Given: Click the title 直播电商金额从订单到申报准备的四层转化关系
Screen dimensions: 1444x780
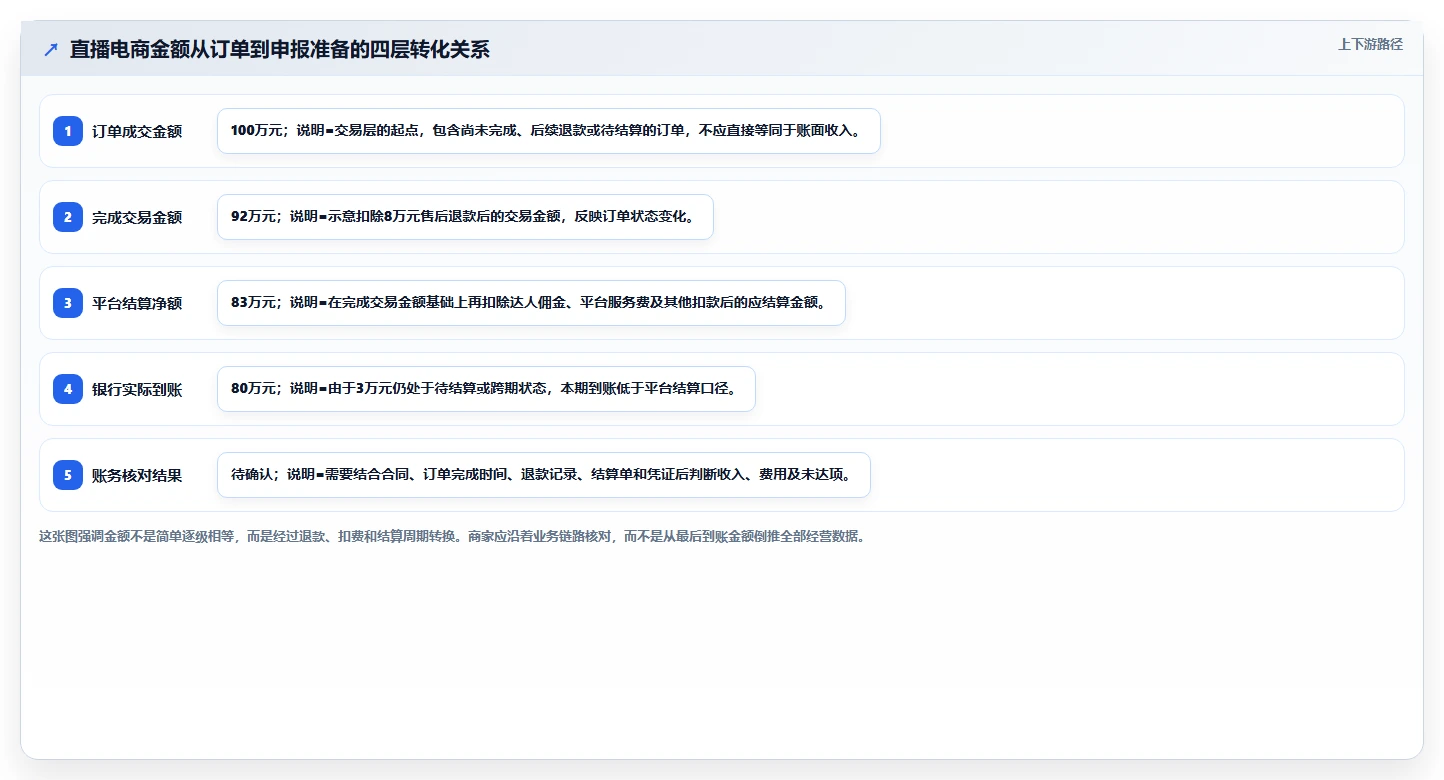Looking at the screenshot, I should [x=280, y=49].
